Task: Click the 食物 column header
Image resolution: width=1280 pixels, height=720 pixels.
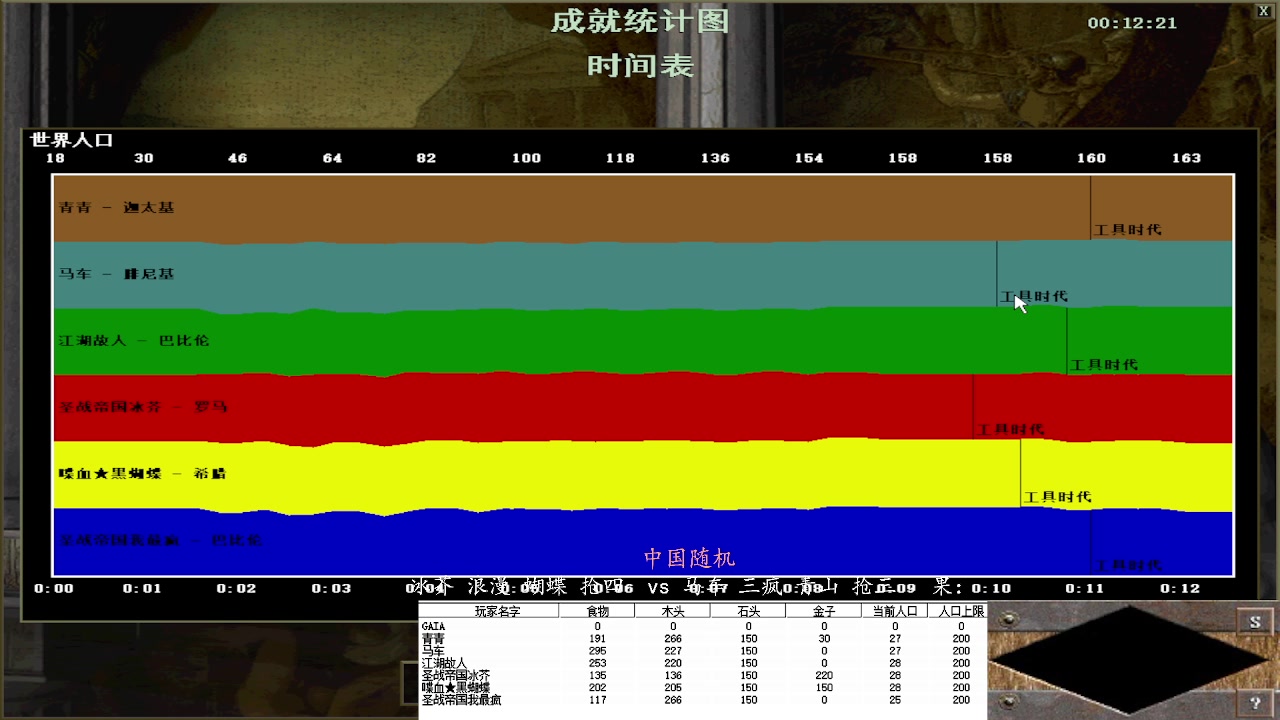Action: (x=597, y=611)
